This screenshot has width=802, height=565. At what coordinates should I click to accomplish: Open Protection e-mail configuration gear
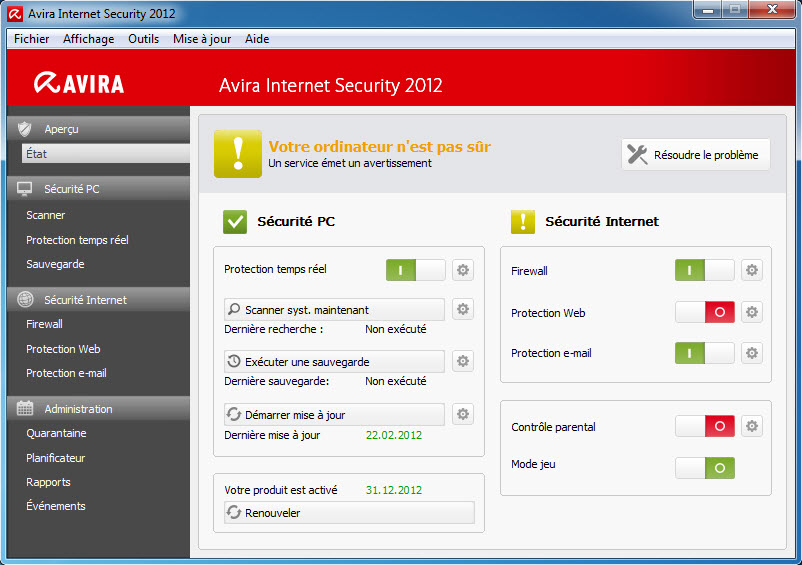coord(752,353)
